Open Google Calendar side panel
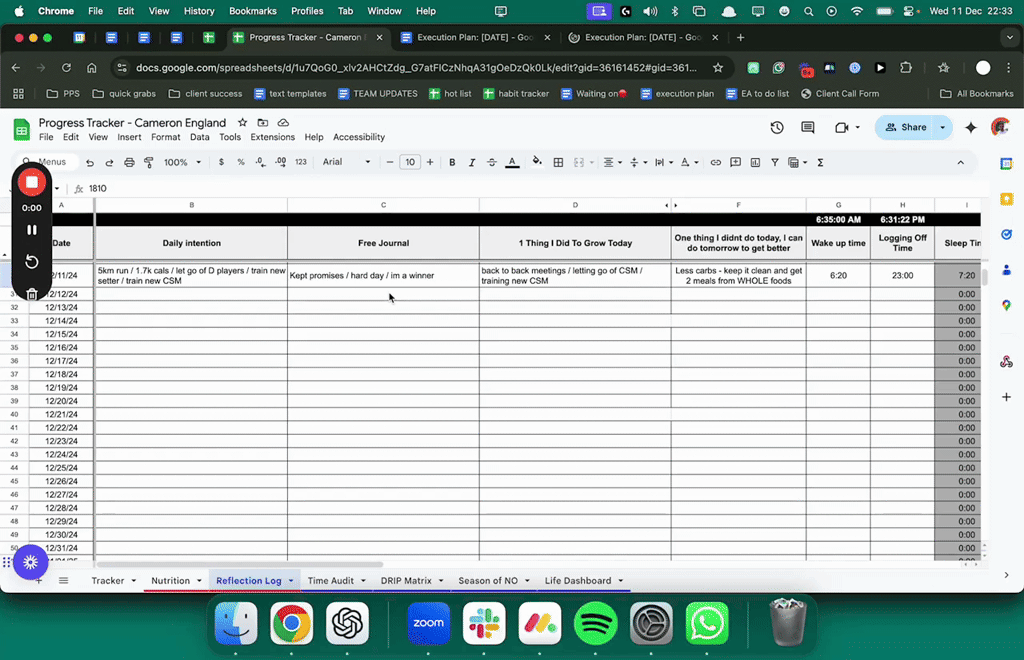This screenshot has height=660, width=1024. coord(1006,164)
